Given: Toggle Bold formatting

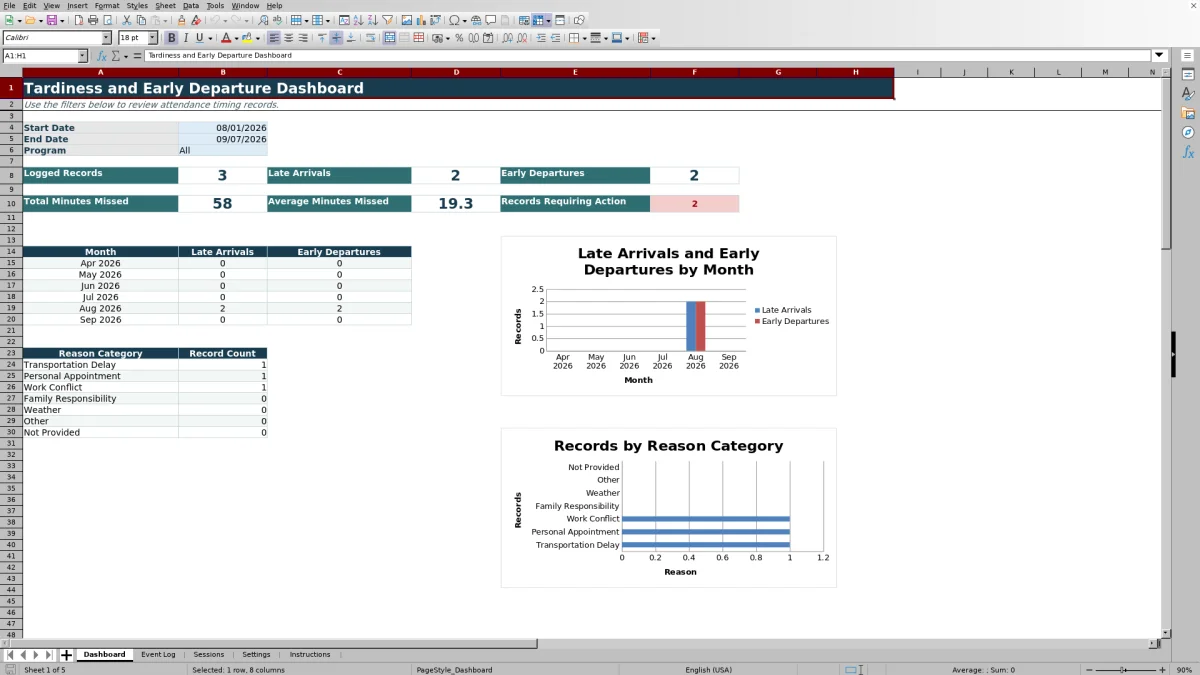Looking at the screenshot, I should pos(172,38).
